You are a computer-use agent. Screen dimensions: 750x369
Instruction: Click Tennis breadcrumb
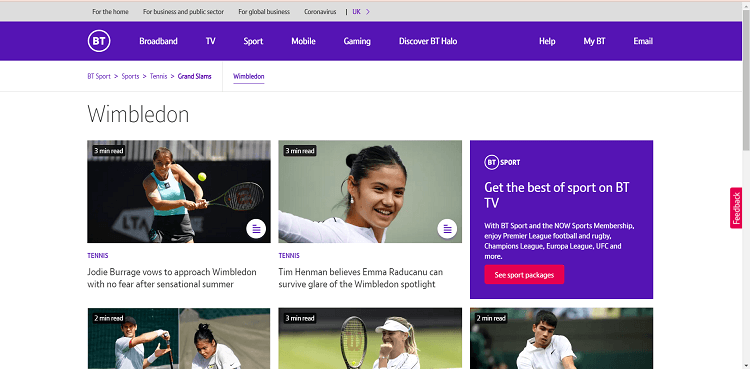point(158,76)
